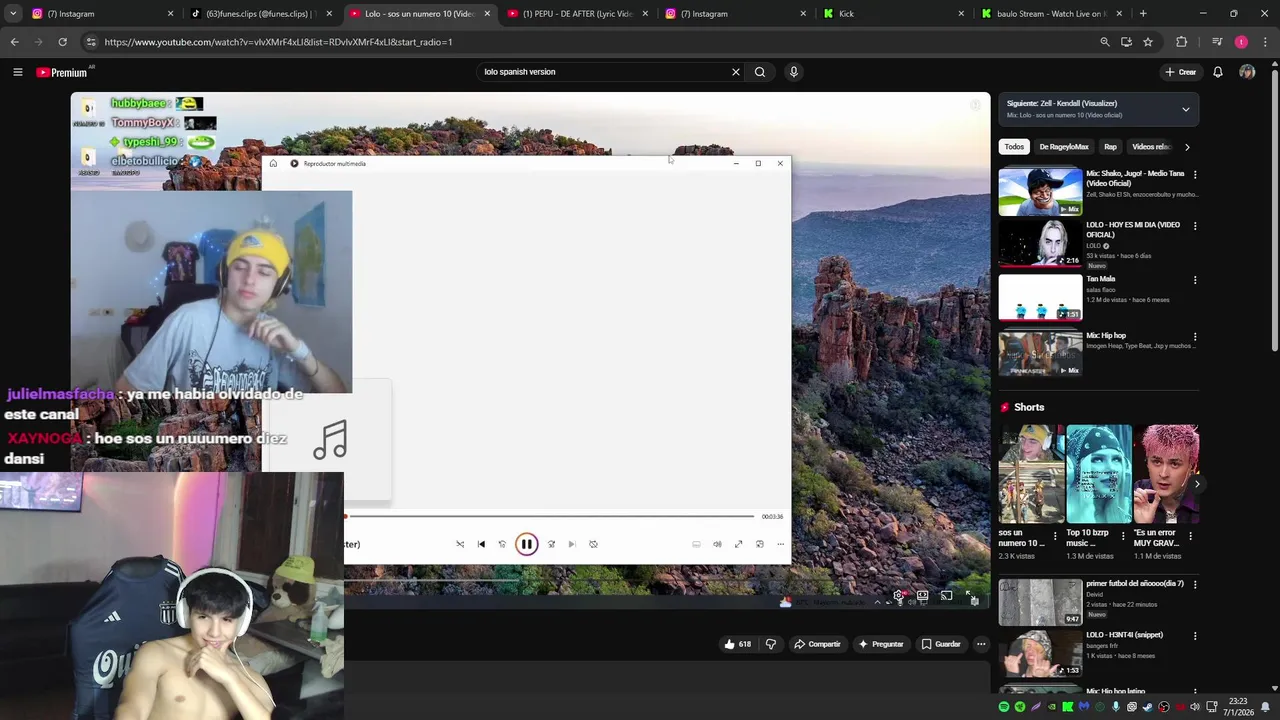
Task: Skip forward 30 seconds in media player
Action: pyautogui.click(x=551, y=544)
